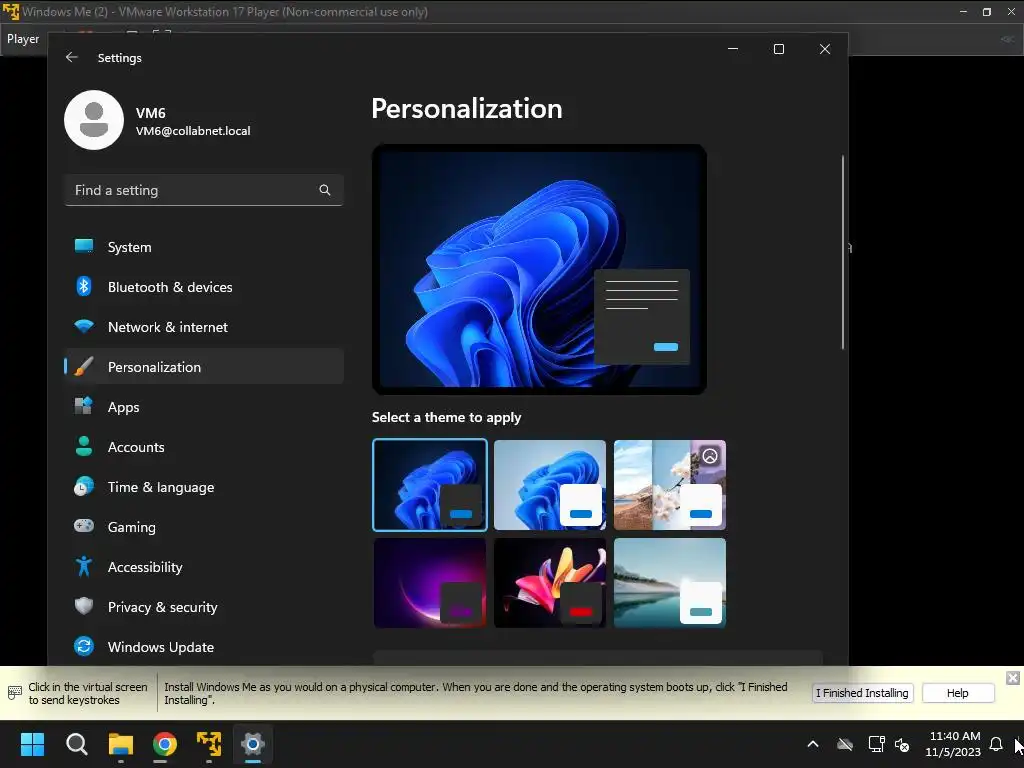Apply the spotlight landscape flower theme
The height and width of the screenshot is (768, 1024).
pos(669,485)
